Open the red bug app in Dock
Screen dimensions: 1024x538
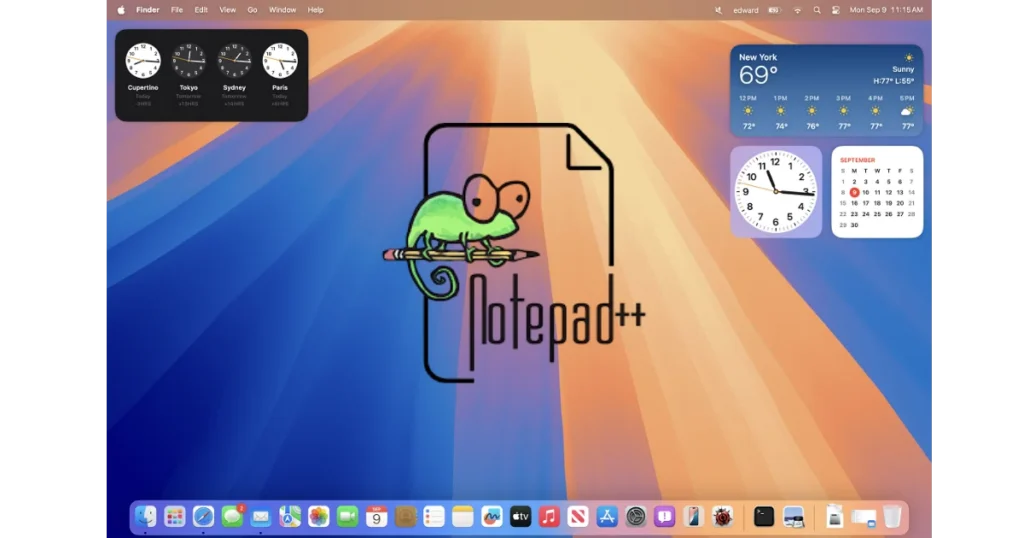722,517
